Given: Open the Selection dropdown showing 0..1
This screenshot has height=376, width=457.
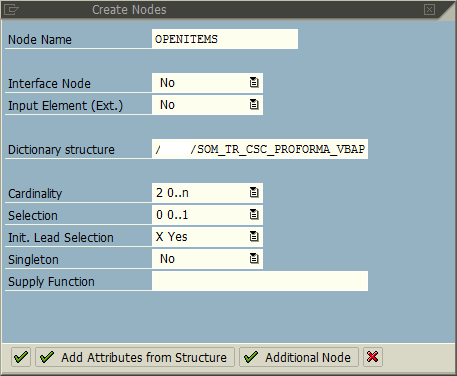Looking at the screenshot, I should click(x=254, y=214).
